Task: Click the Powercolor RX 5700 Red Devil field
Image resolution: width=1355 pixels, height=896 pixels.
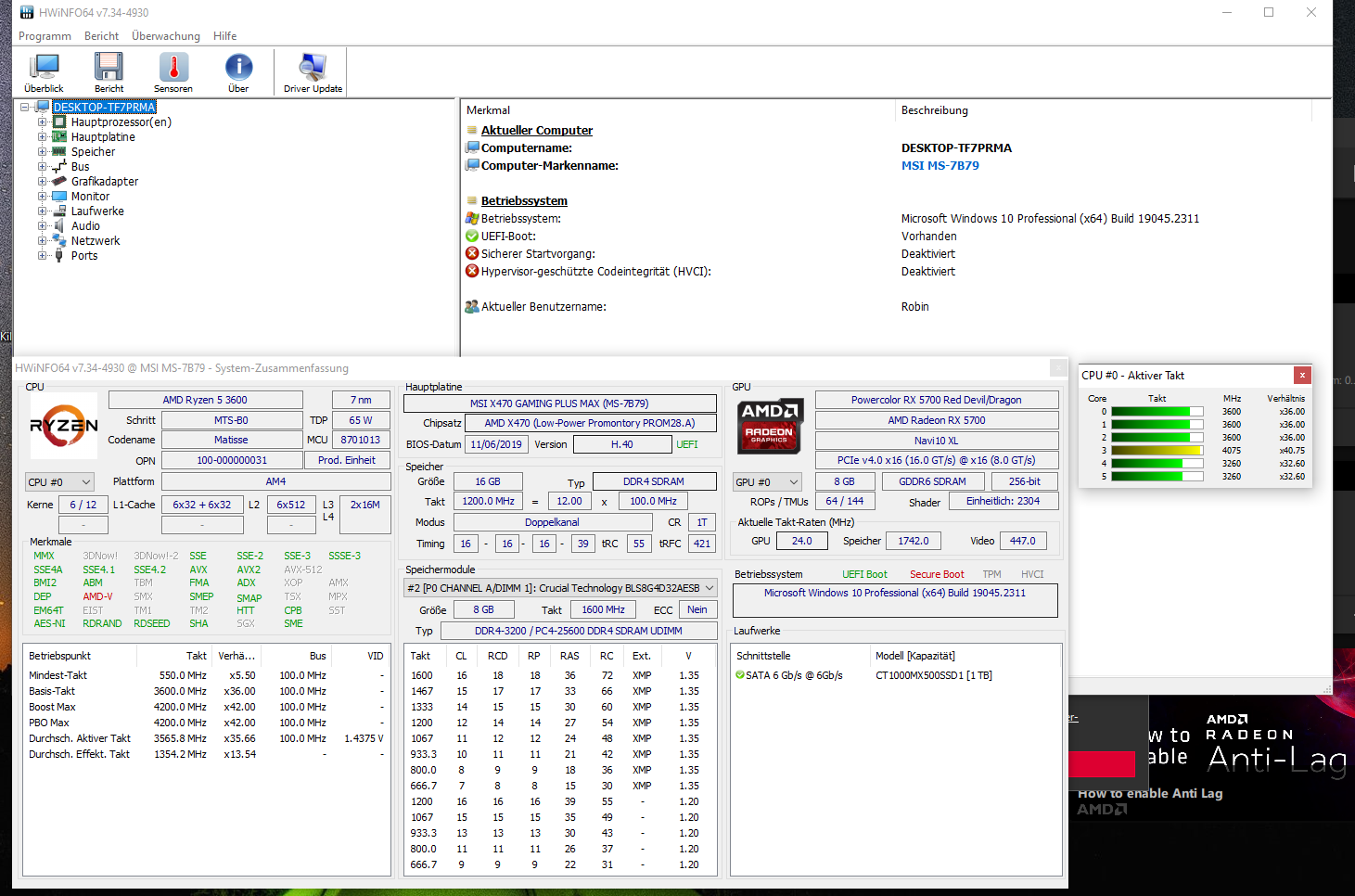Action: coord(936,400)
